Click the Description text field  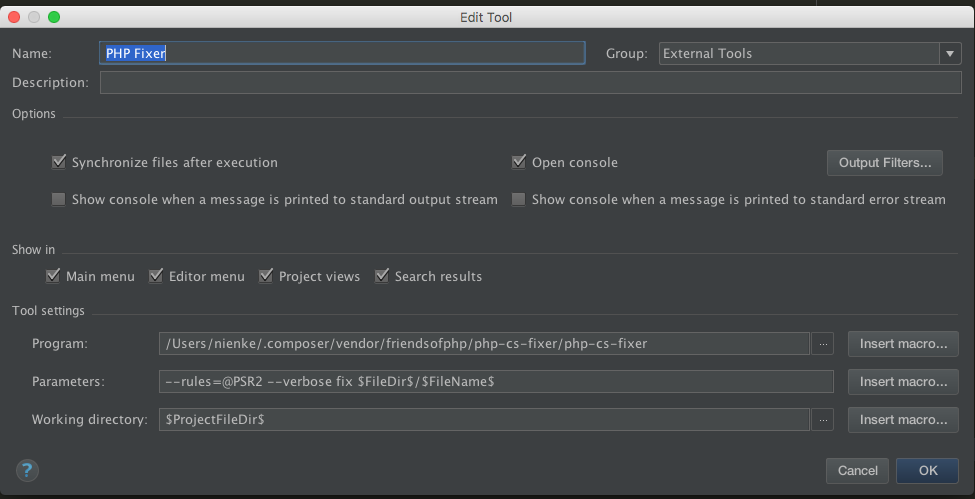[x=530, y=83]
